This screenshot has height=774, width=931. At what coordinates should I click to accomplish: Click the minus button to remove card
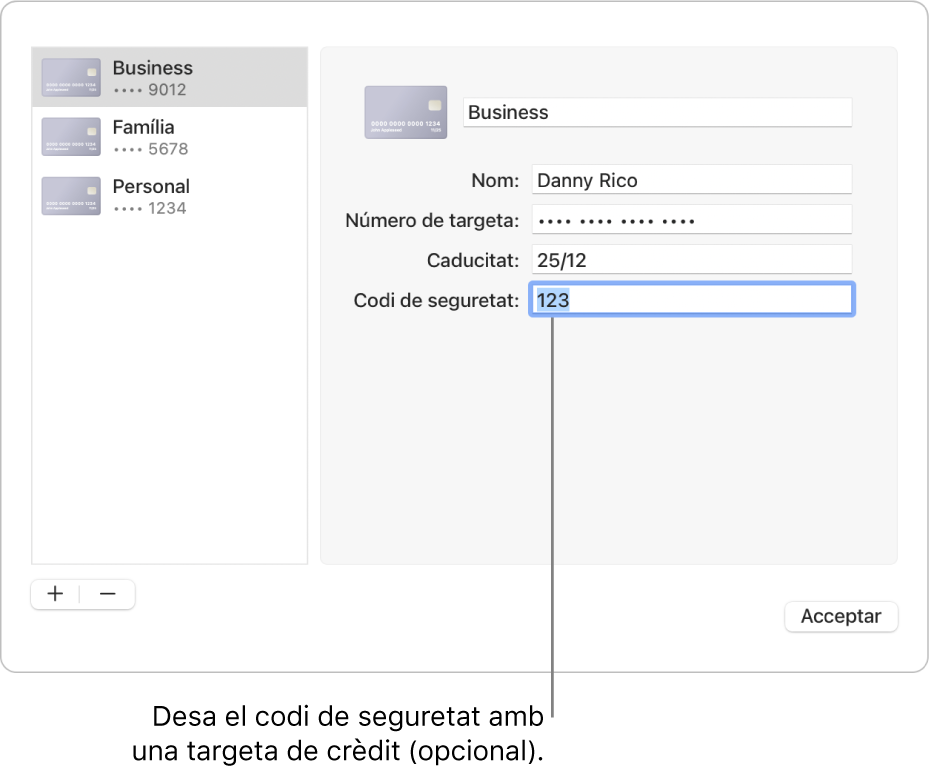point(107,594)
